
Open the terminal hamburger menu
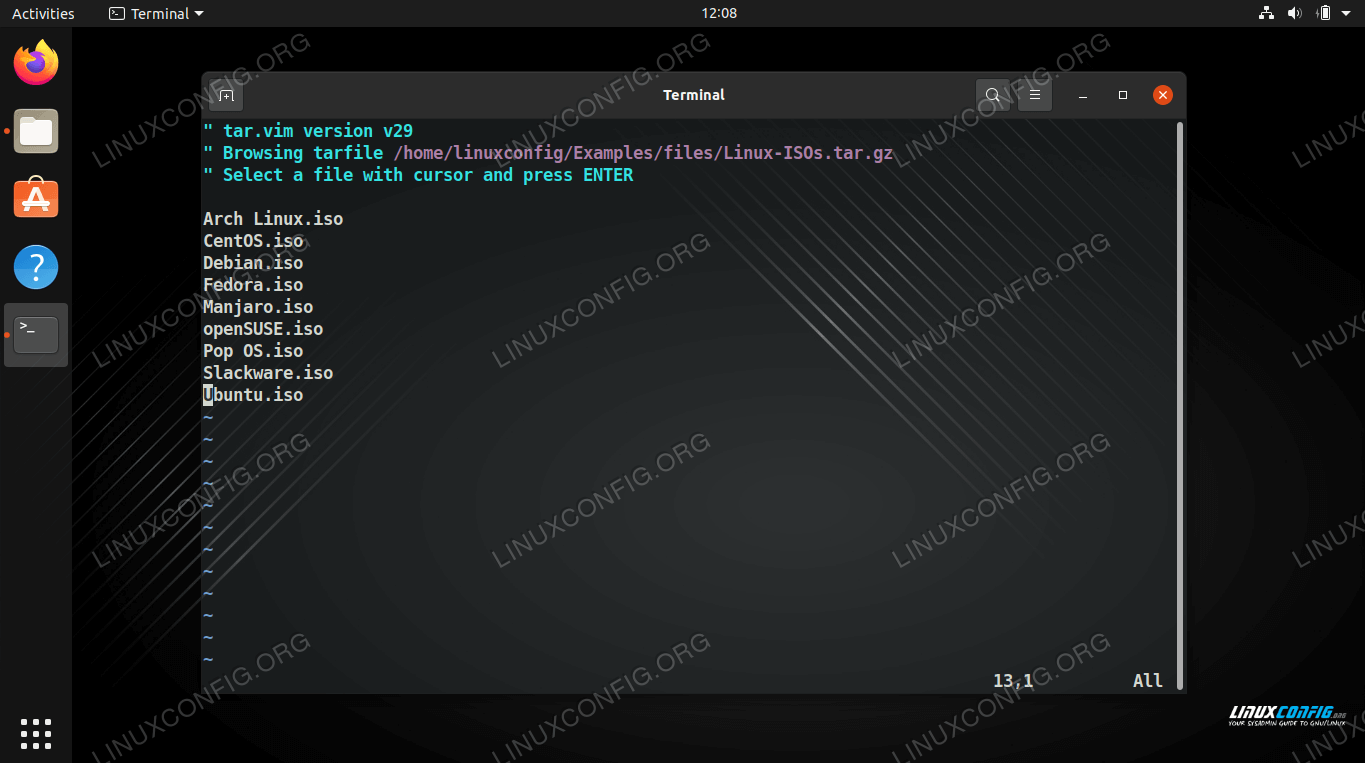tap(1035, 95)
